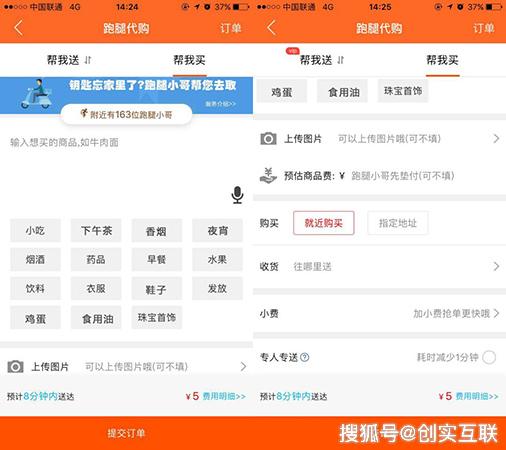The image size is (506, 450).
Task: Expand right screen 上传图片 chevron
Action: click(x=496, y=138)
